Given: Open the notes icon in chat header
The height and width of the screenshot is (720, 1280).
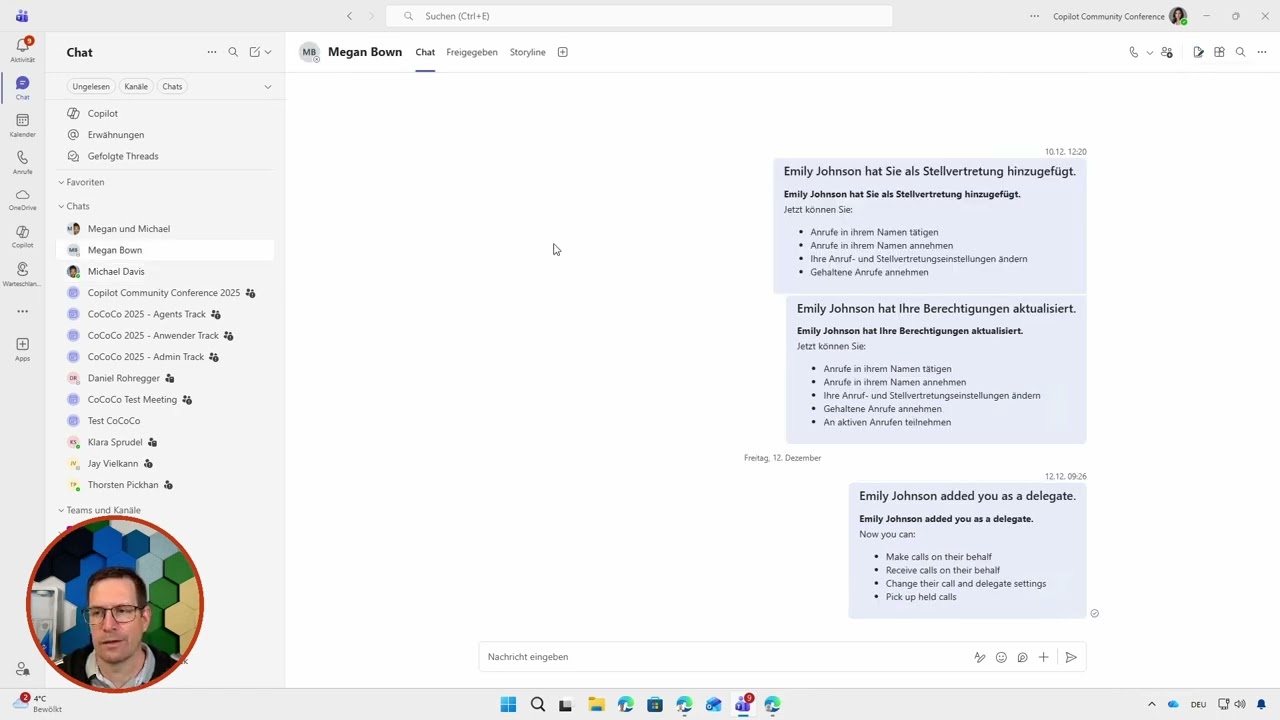Looking at the screenshot, I should click(1198, 52).
